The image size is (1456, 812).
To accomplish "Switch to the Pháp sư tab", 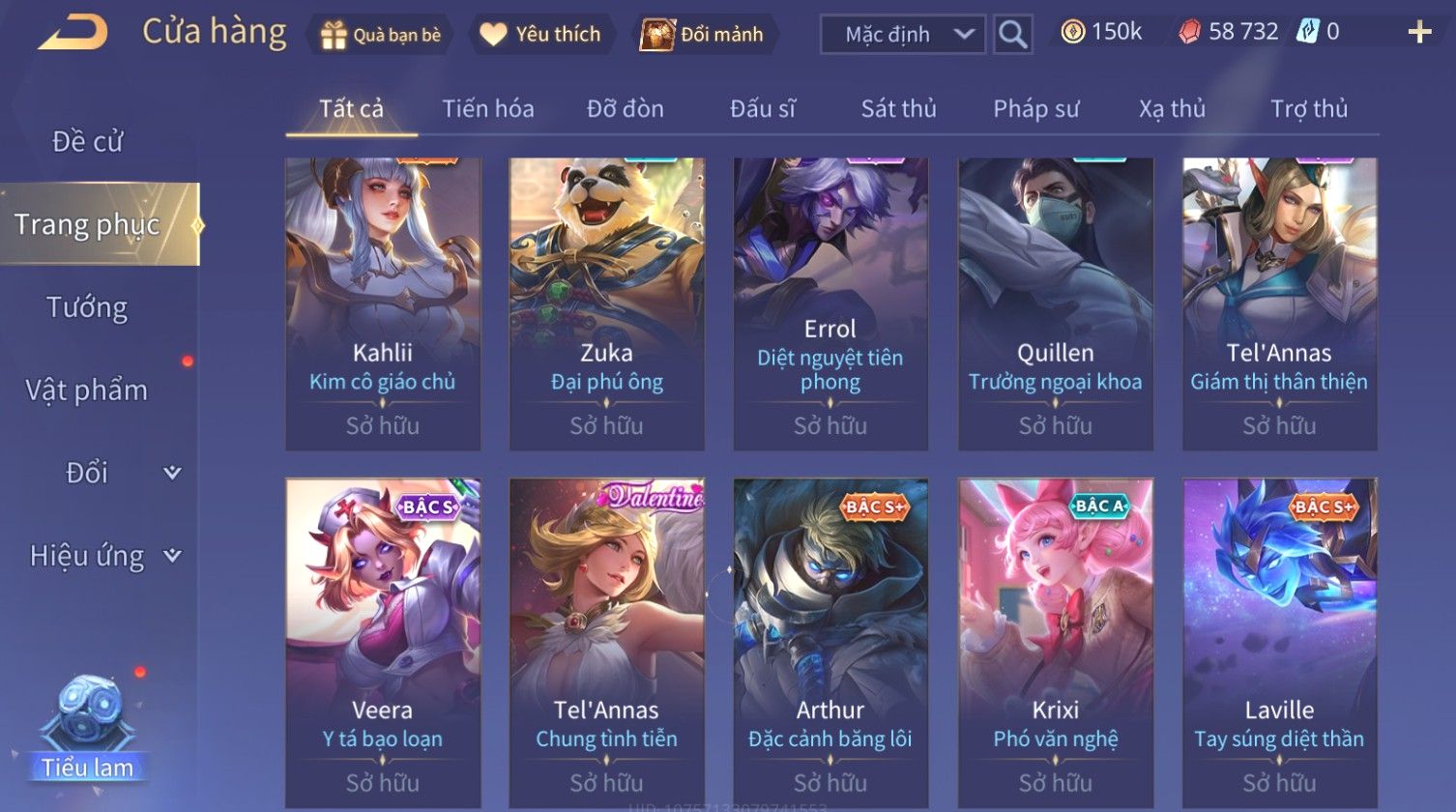I will point(1035,108).
